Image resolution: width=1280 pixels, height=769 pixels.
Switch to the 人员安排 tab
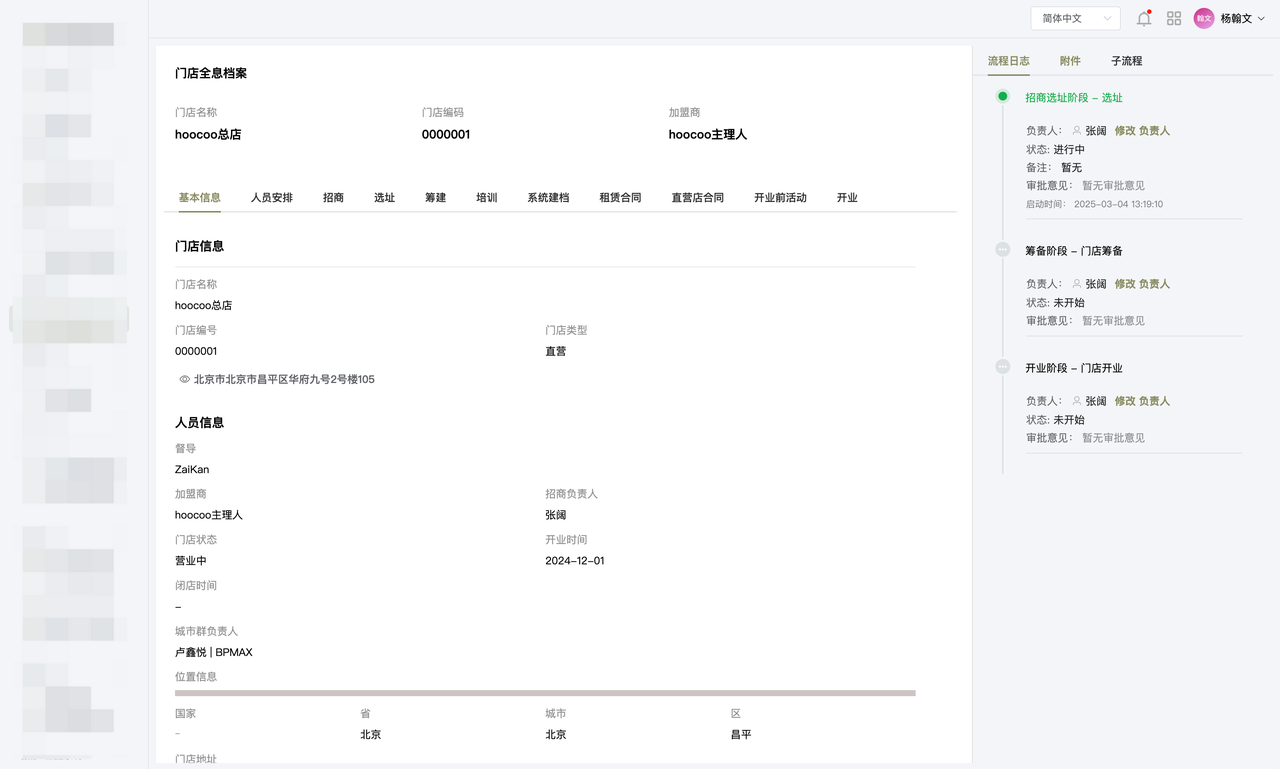tap(272, 198)
